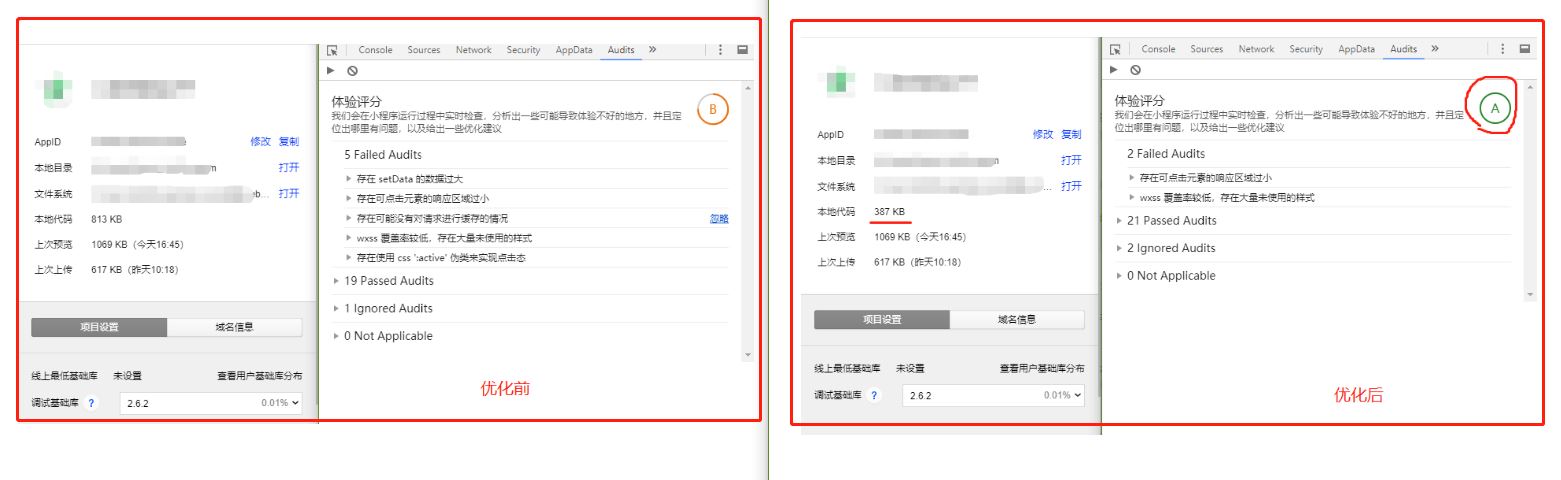Click the 忽略 link on the request caching audit

point(719,219)
